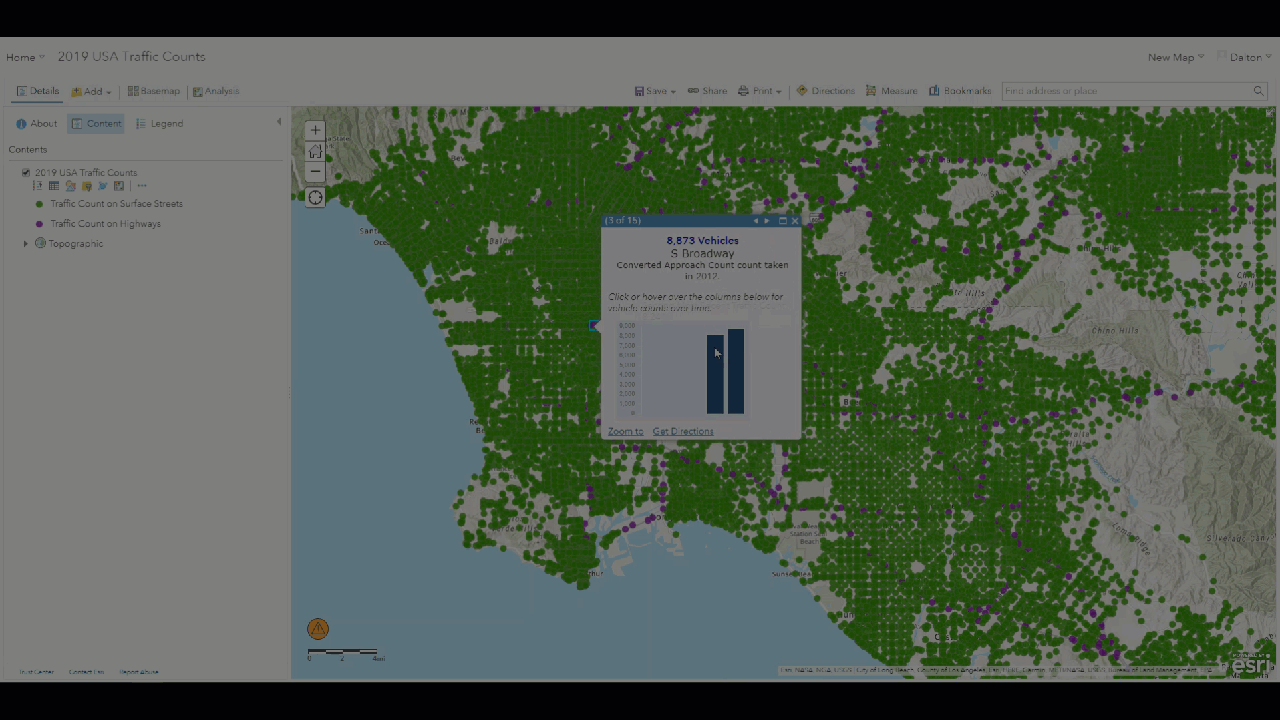Click the Zoom To link in the popup
Viewport: 1280px width, 720px height.
(624, 431)
